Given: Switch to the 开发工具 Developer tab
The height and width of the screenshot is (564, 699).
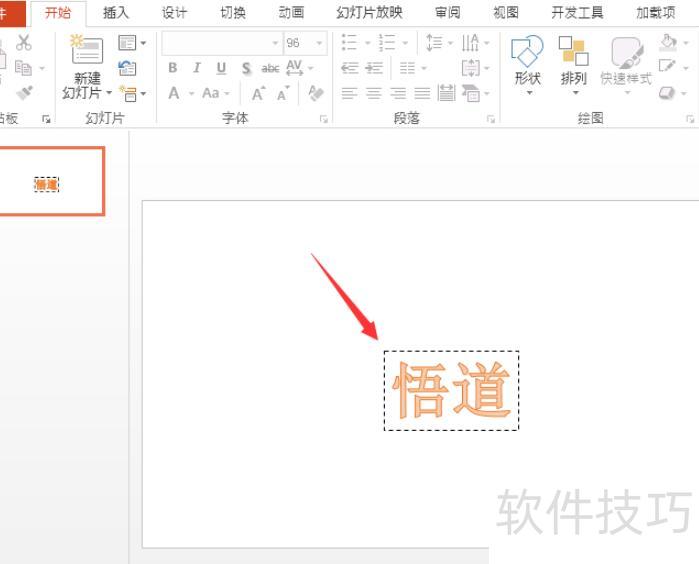Looking at the screenshot, I should click(x=577, y=12).
